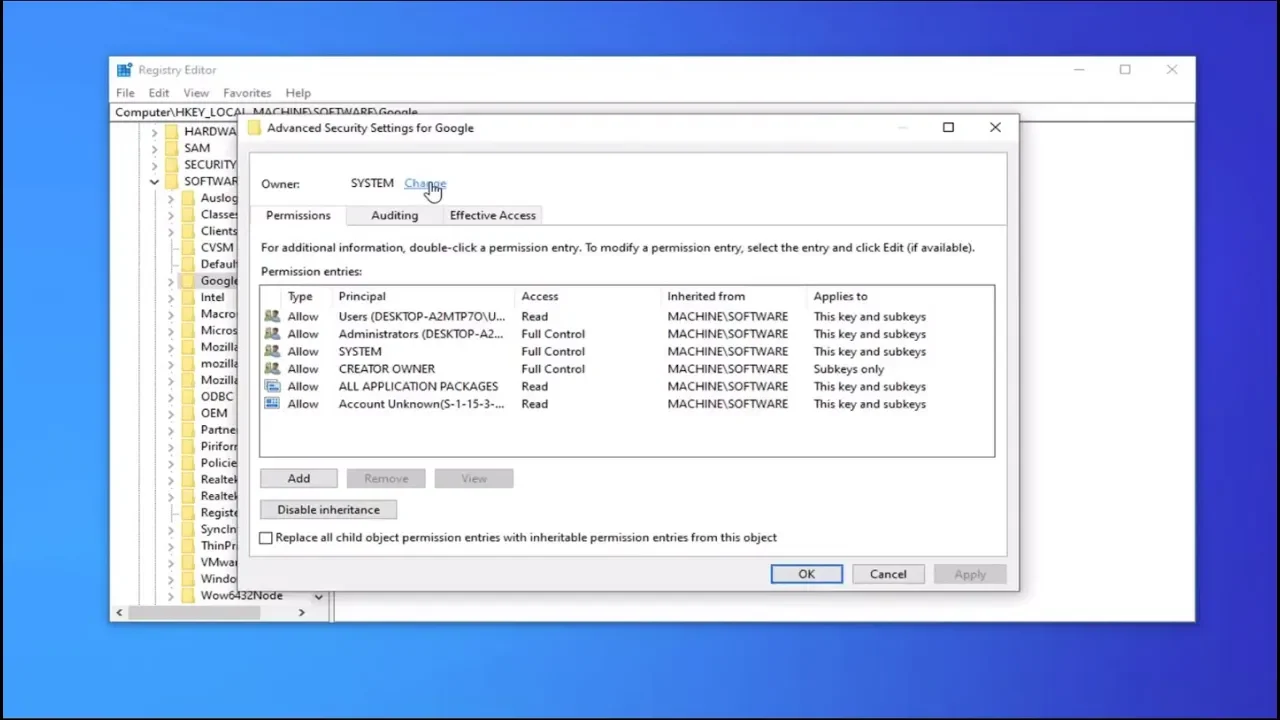Click the Registry Editor title bar icon
Screen dimensions: 1280x720
[x=124, y=70]
